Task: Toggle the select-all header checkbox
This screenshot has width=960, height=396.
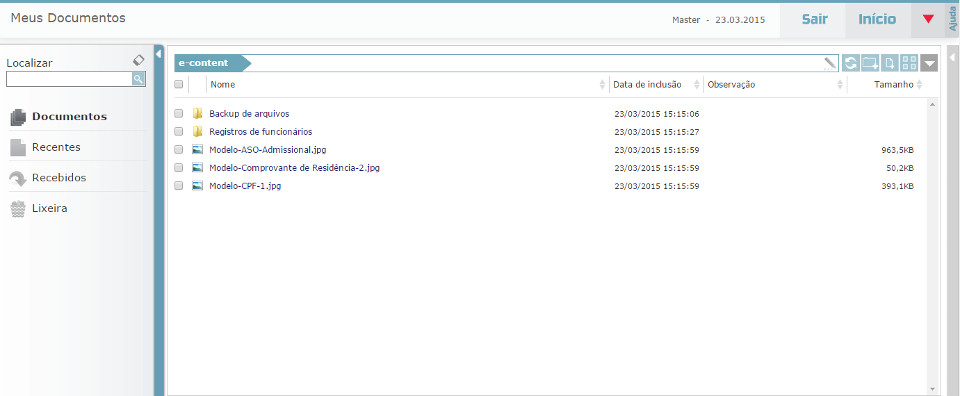Action: [178, 84]
